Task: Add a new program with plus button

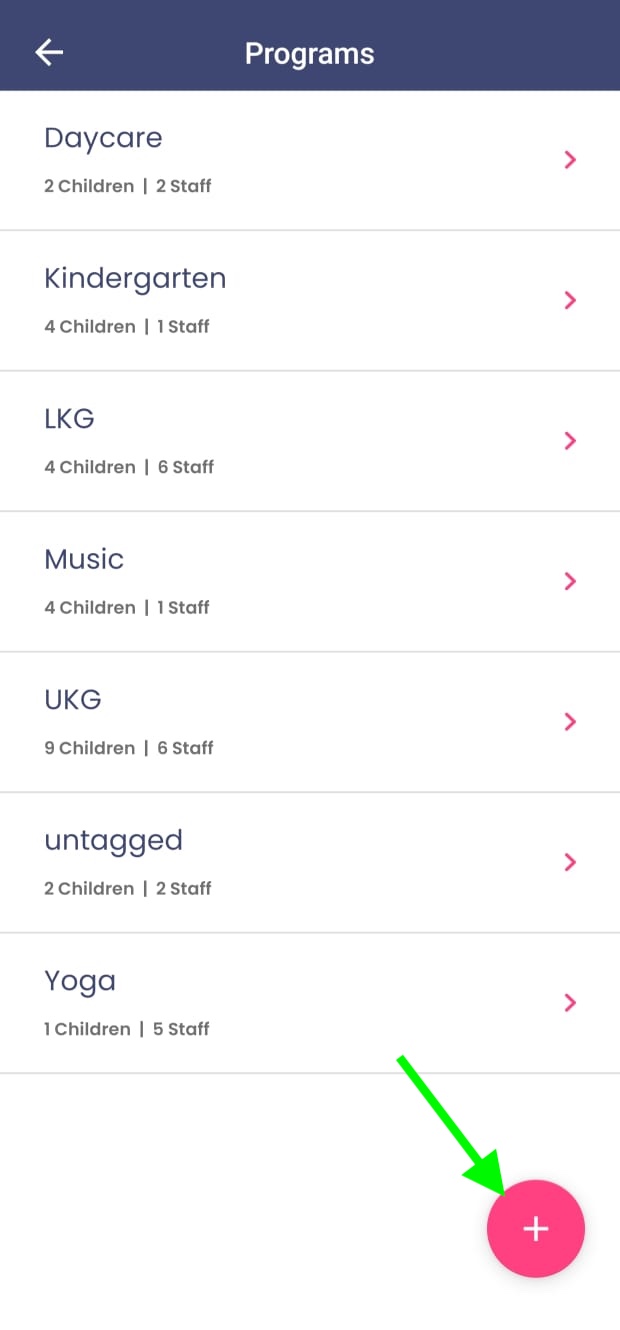Action: click(x=536, y=1229)
